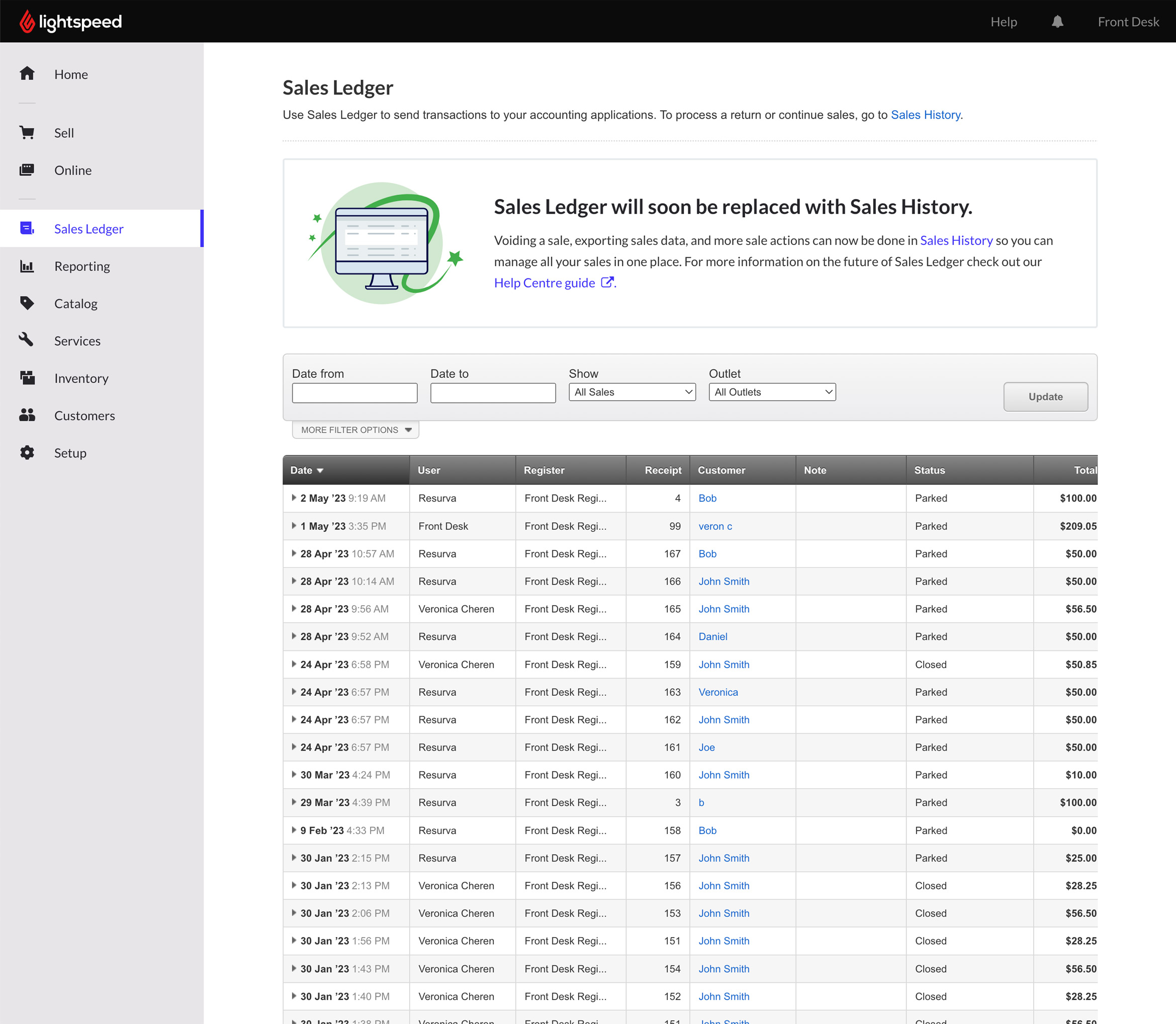Click the Catalog tag icon
Screen dimensions: 1176x1024
(x=27, y=303)
